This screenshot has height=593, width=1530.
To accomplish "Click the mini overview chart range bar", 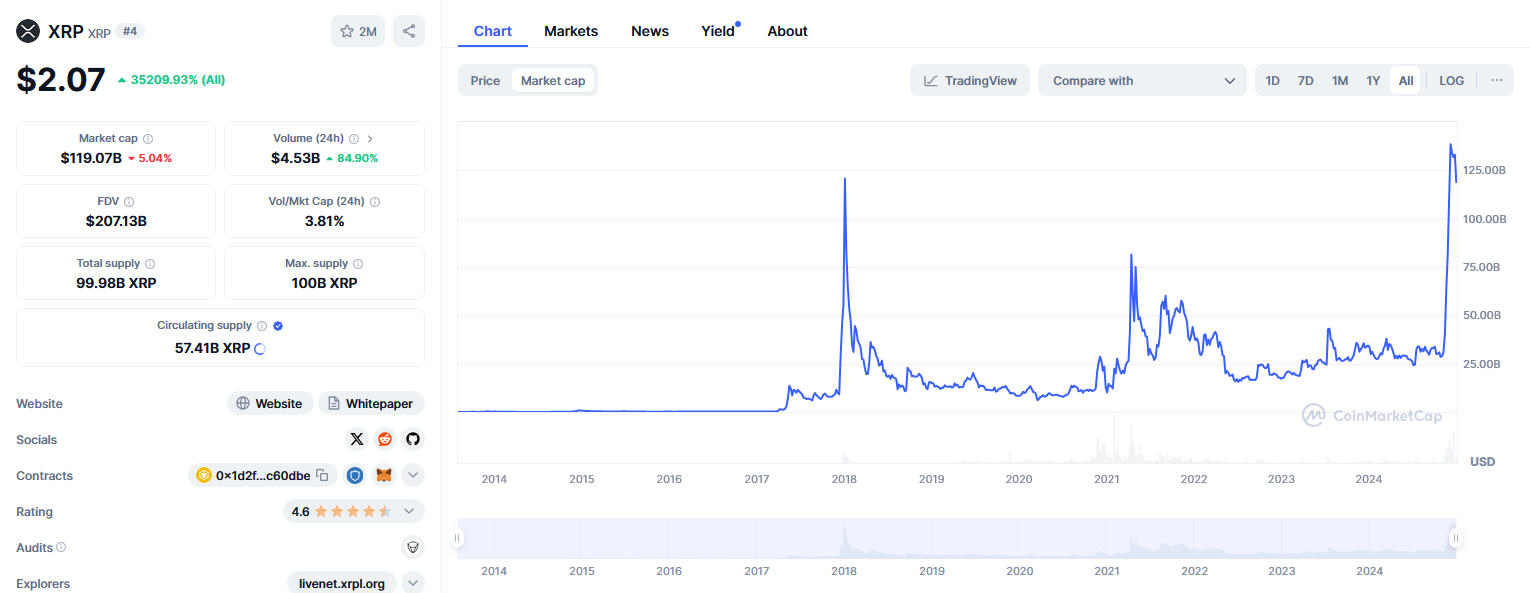I will coord(956,538).
